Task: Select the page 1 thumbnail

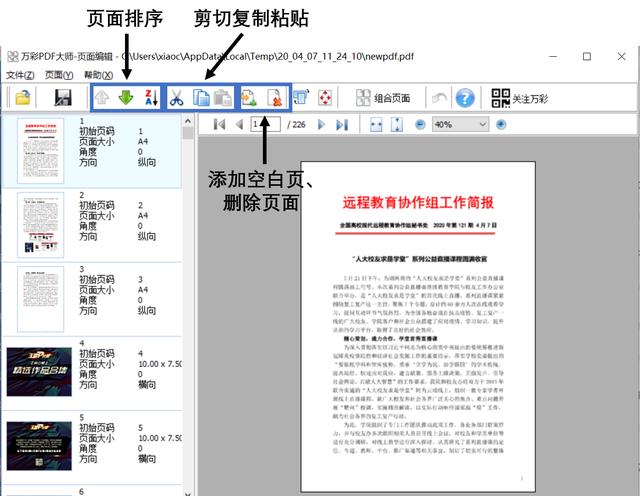Action: [40, 151]
